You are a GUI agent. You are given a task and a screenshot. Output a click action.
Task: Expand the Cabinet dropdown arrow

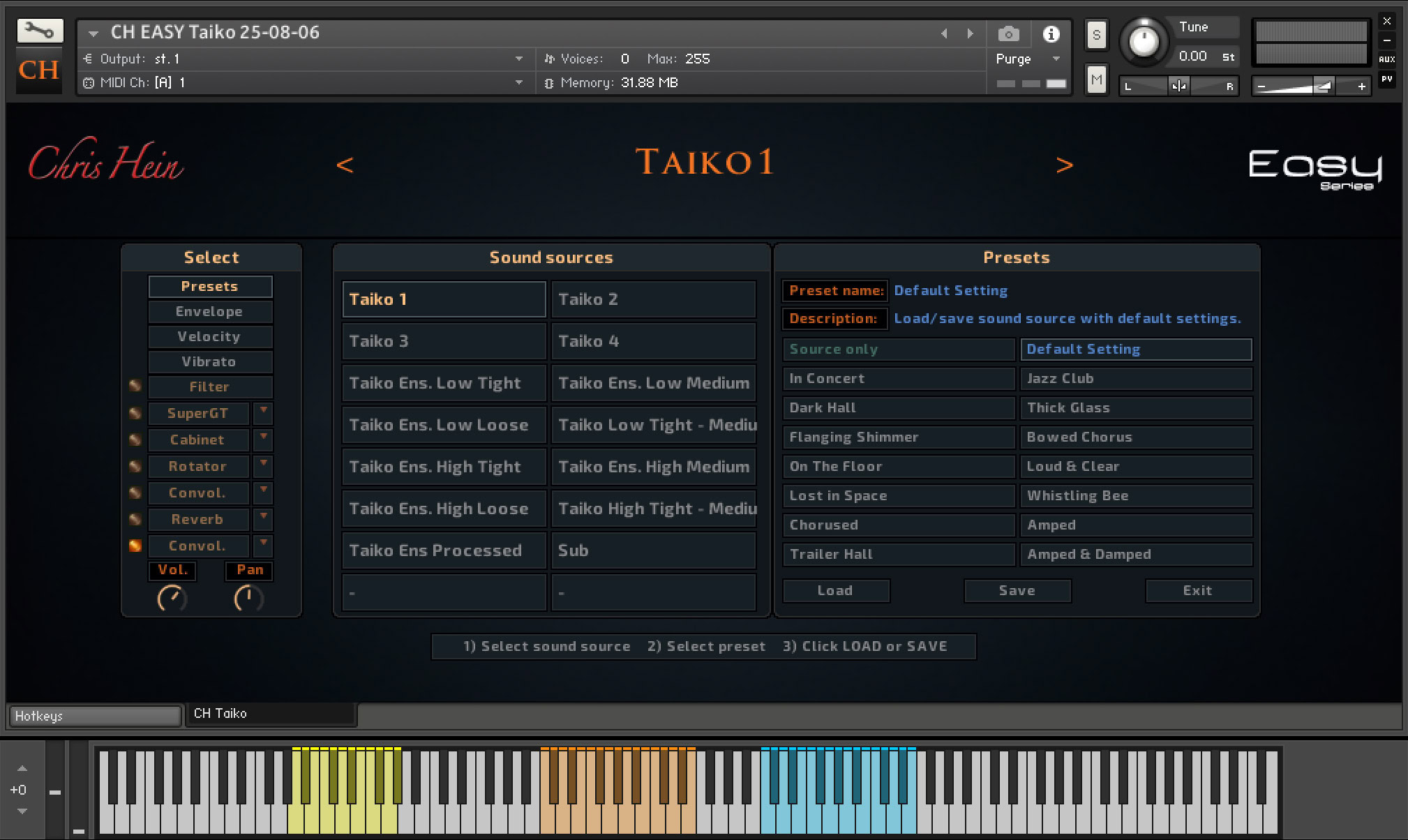click(263, 438)
